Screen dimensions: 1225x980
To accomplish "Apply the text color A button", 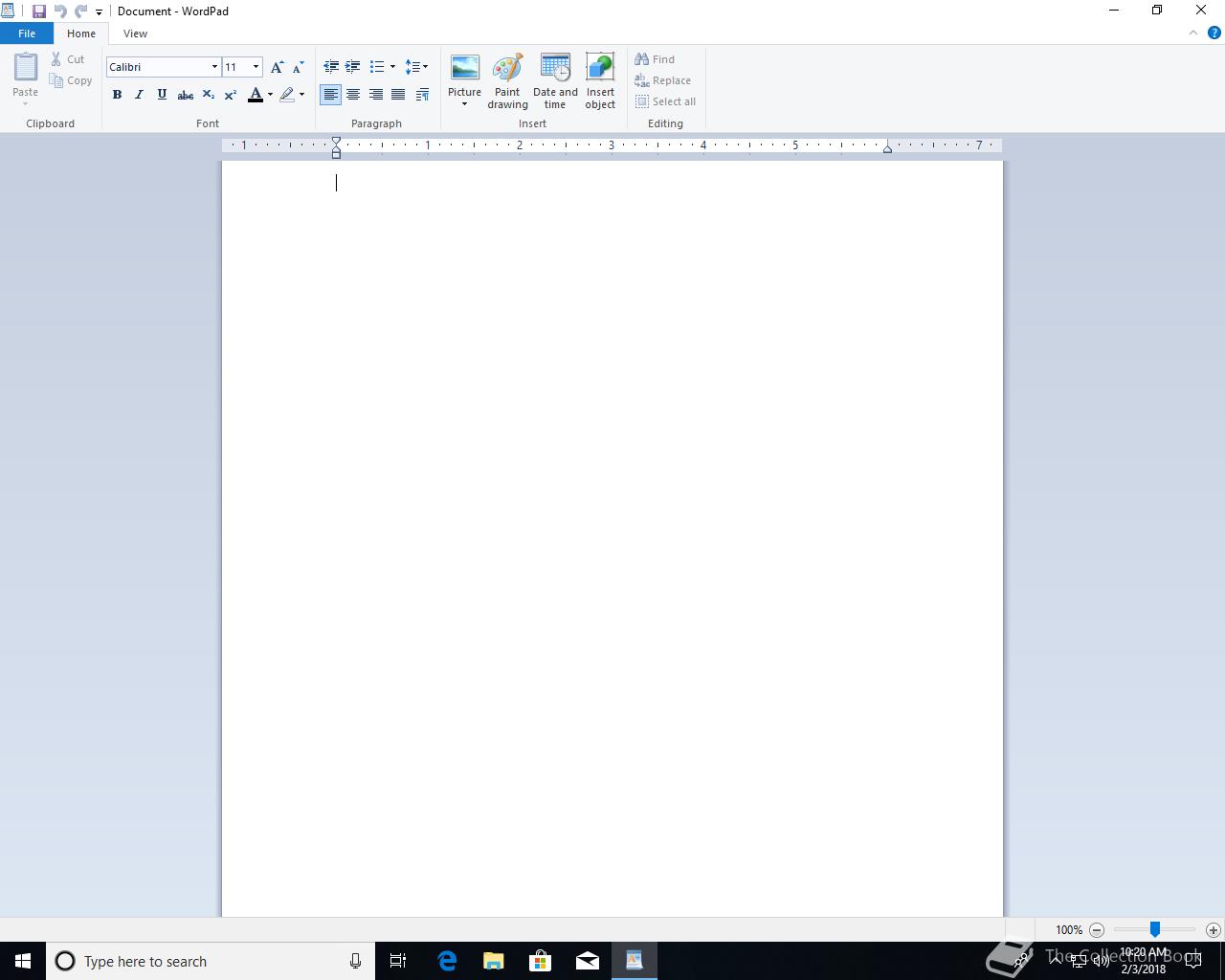I will [x=255, y=95].
